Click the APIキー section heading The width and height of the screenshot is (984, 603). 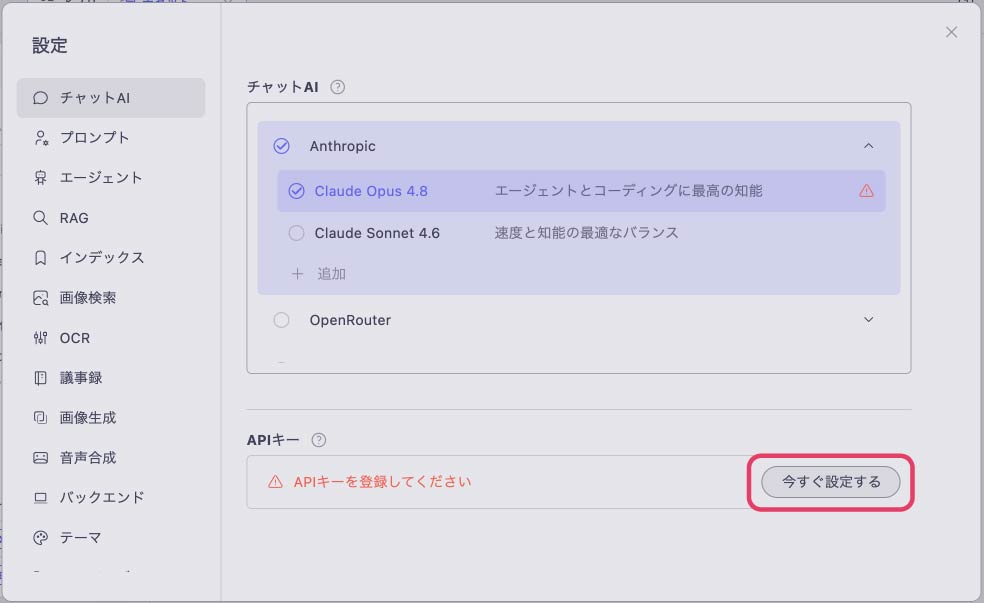pyautogui.click(x=273, y=440)
